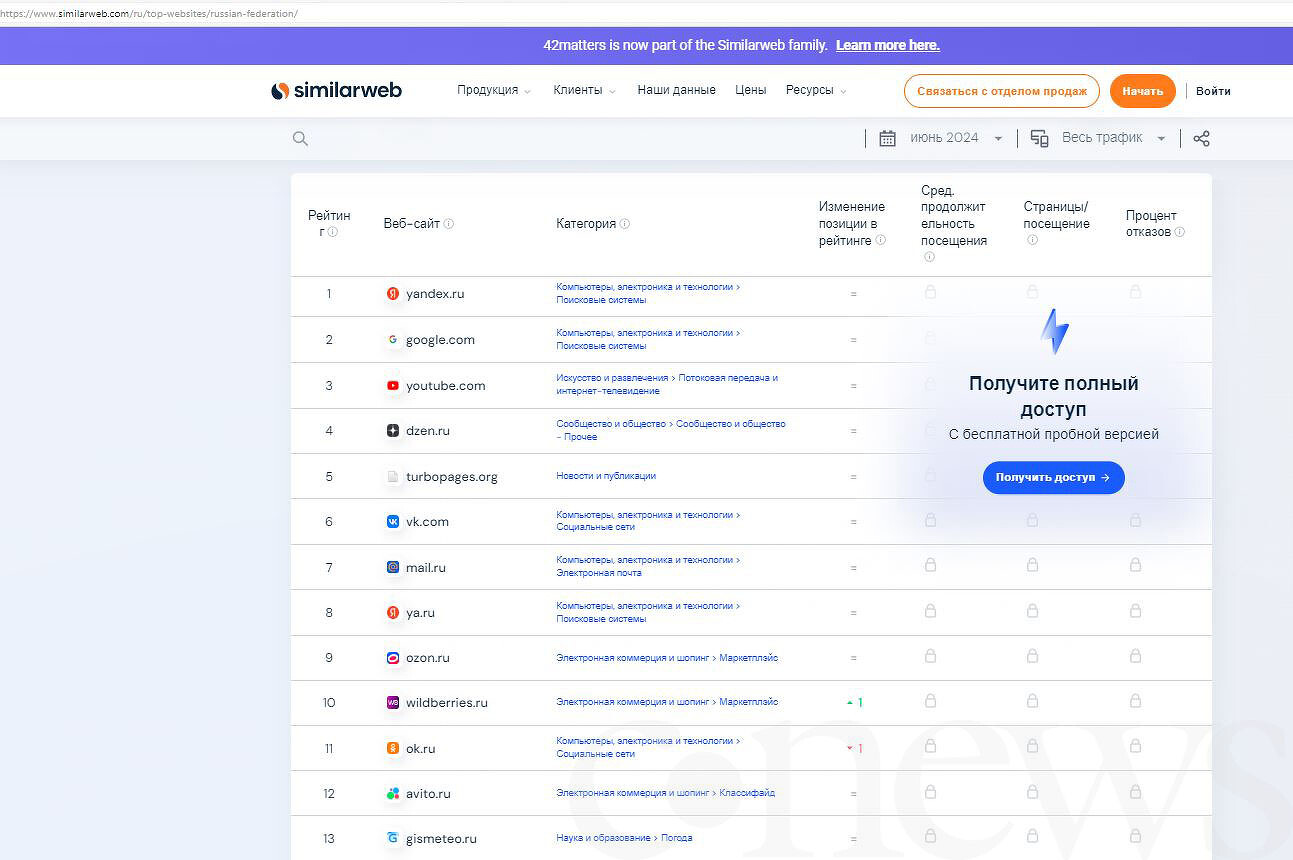Screen dimensions: 1293x860
Task: Click Связаться с отделом продаж button
Action: pos(1002,91)
